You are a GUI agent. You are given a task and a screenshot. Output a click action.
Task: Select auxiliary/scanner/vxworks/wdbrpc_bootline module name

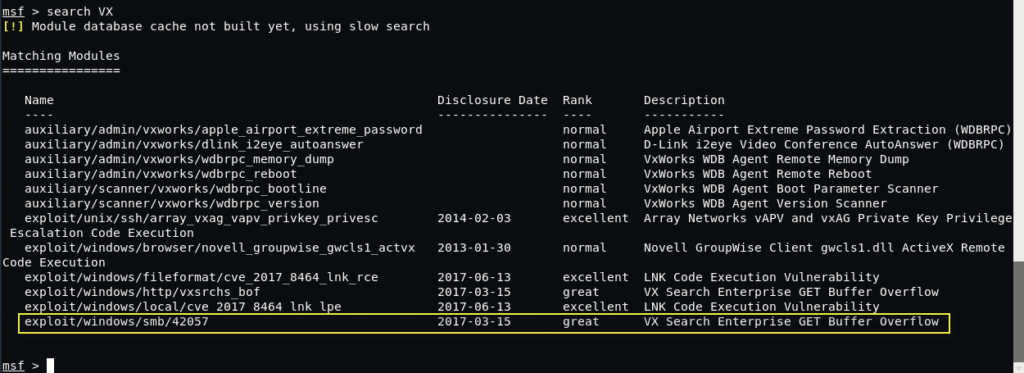[x=176, y=189]
